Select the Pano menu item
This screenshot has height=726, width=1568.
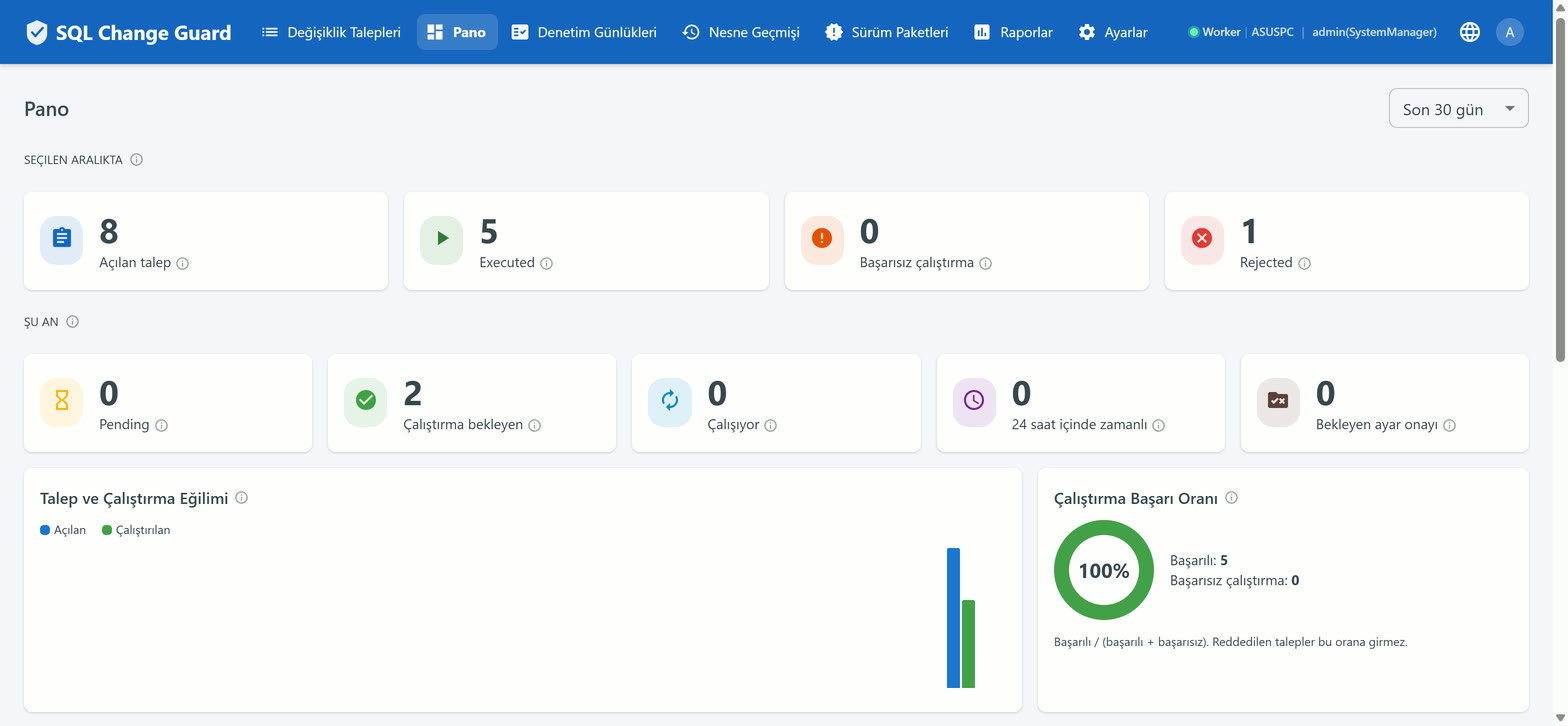tap(457, 32)
